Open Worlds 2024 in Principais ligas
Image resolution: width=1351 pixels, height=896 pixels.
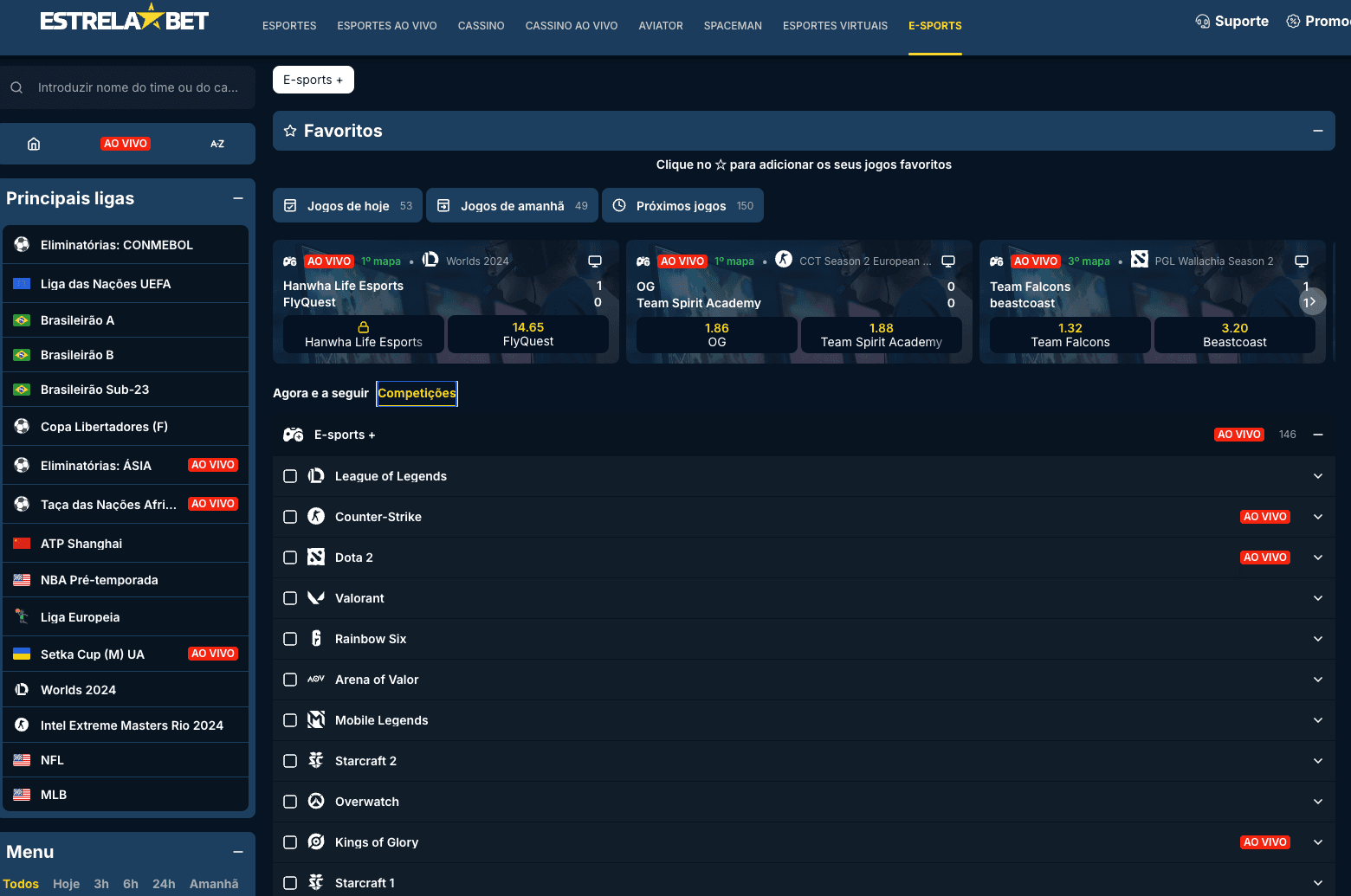pyautogui.click(x=126, y=690)
